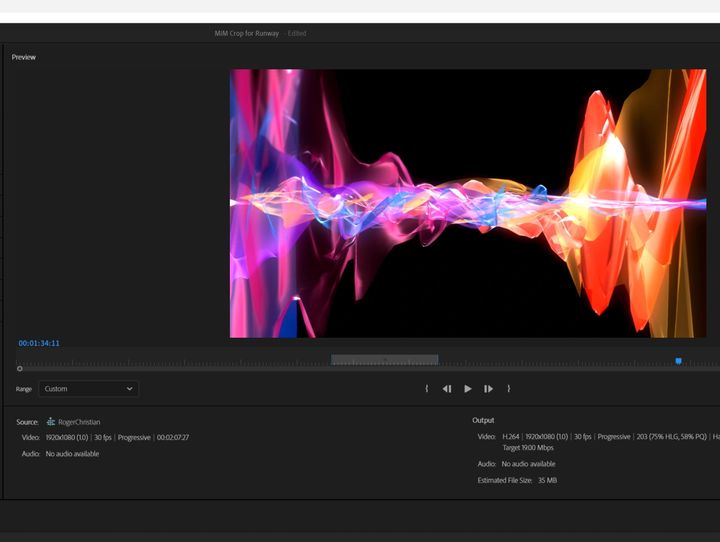Step forward one frame

(488, 389)
